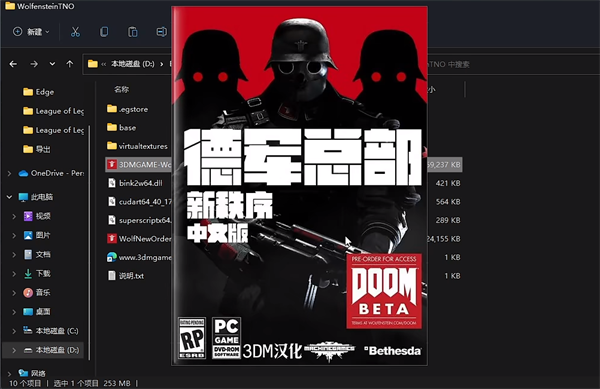Select WolfNewOrder executable icon
This screenshot has height=389, width=600.
112,239
